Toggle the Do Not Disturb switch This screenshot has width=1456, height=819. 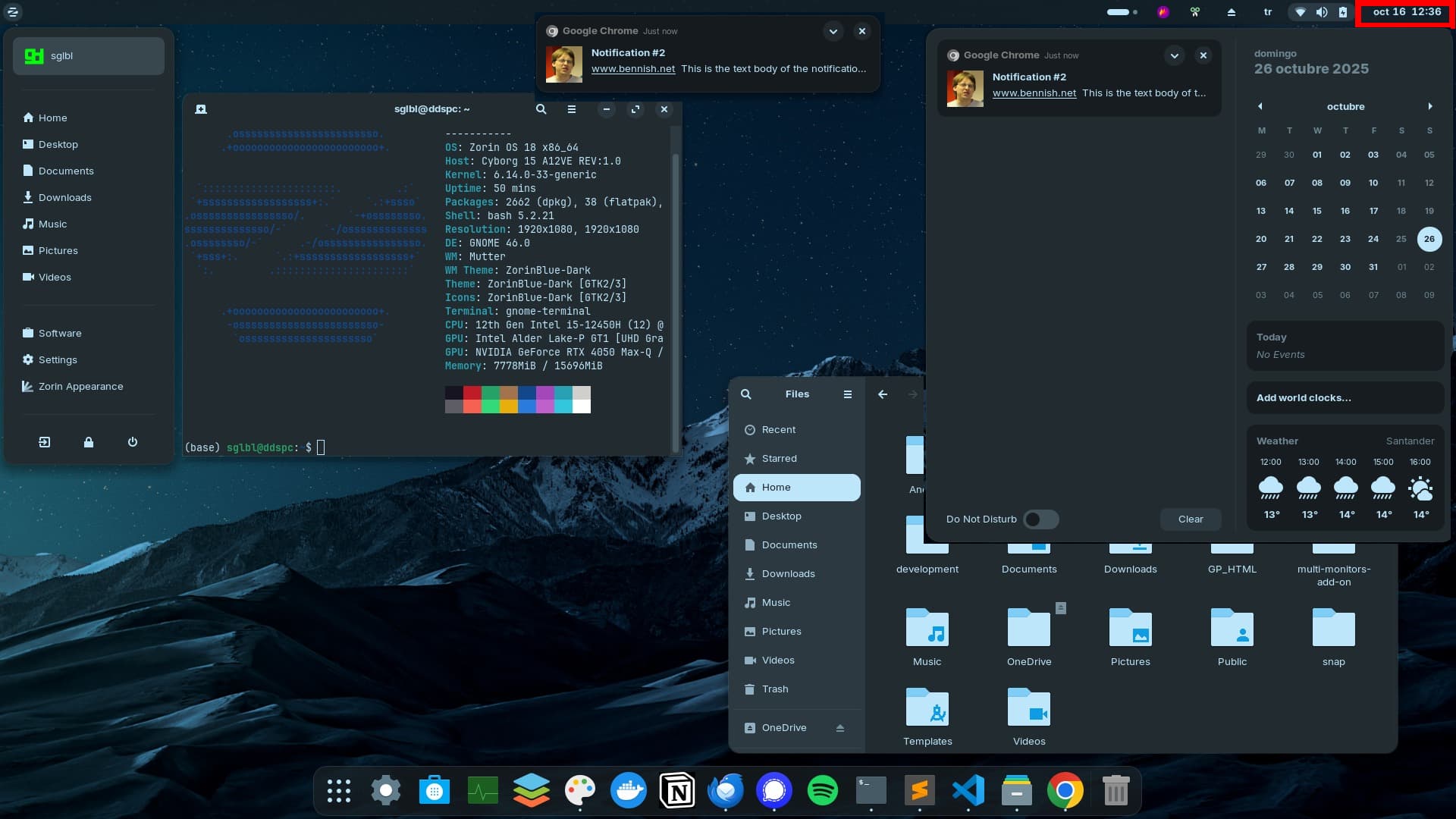pos(1040,519)
